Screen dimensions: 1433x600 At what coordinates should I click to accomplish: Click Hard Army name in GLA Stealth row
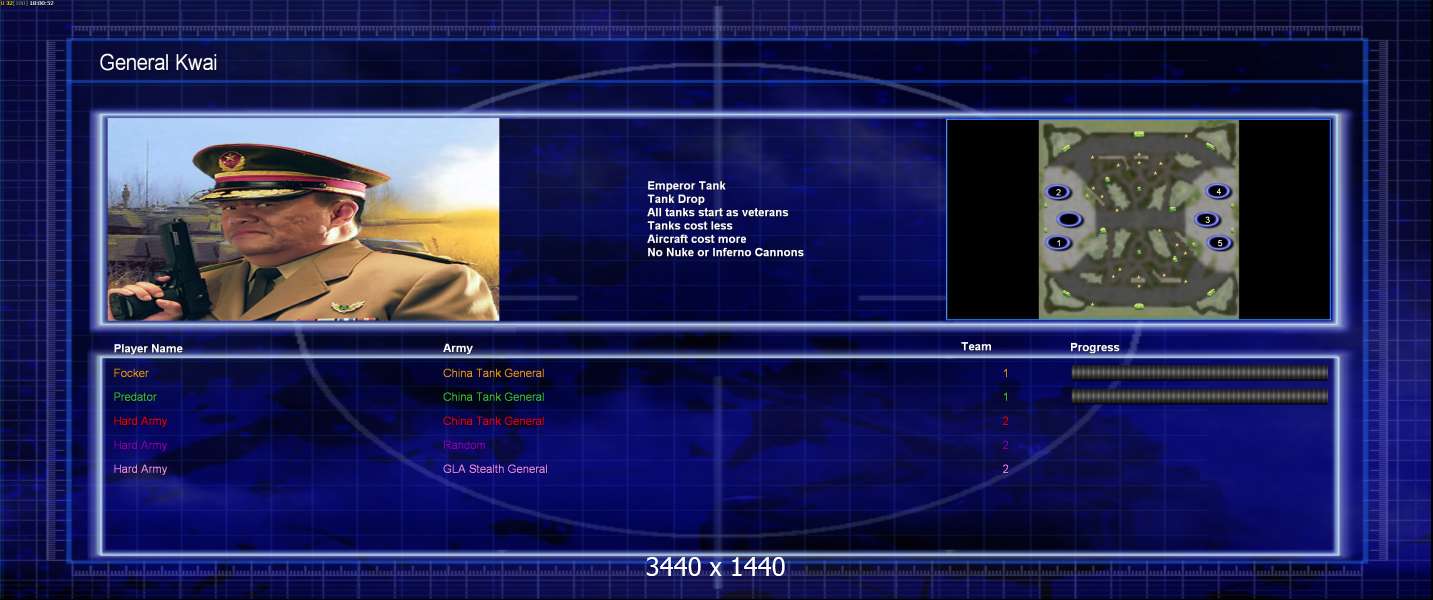tap(140, 469)
